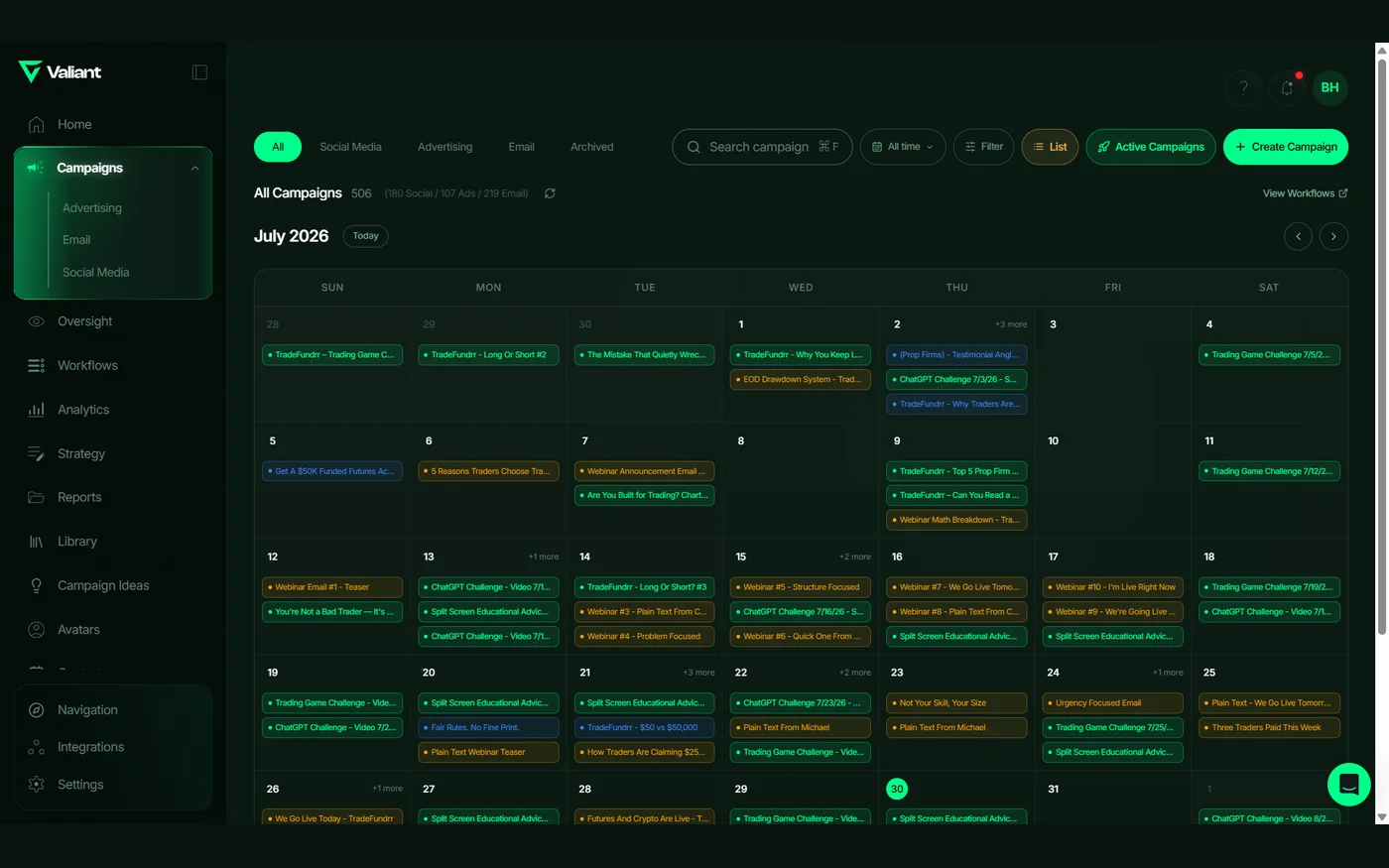Expand +2 more on July 15
The height and width of the screenshot is (868, 1389).
click(x=855, y=557)
